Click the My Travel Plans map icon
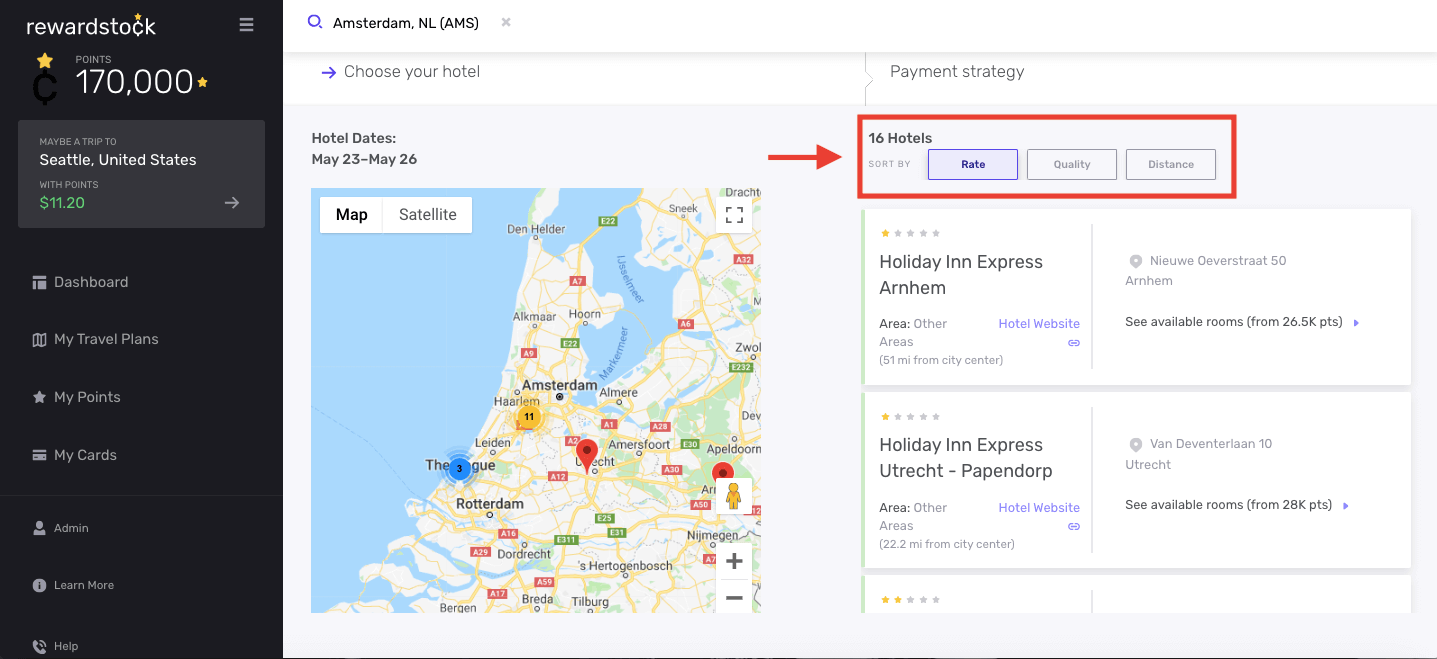 pos(39,340)
